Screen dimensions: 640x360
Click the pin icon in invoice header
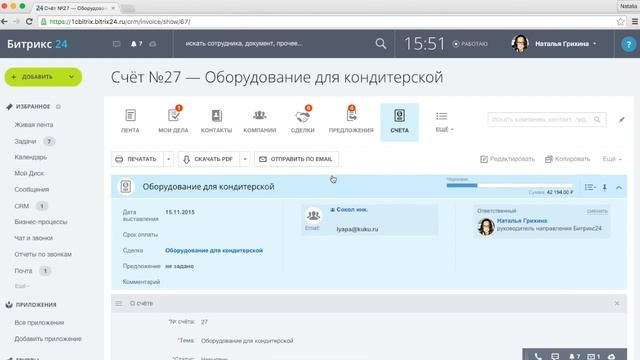(604, 187)
